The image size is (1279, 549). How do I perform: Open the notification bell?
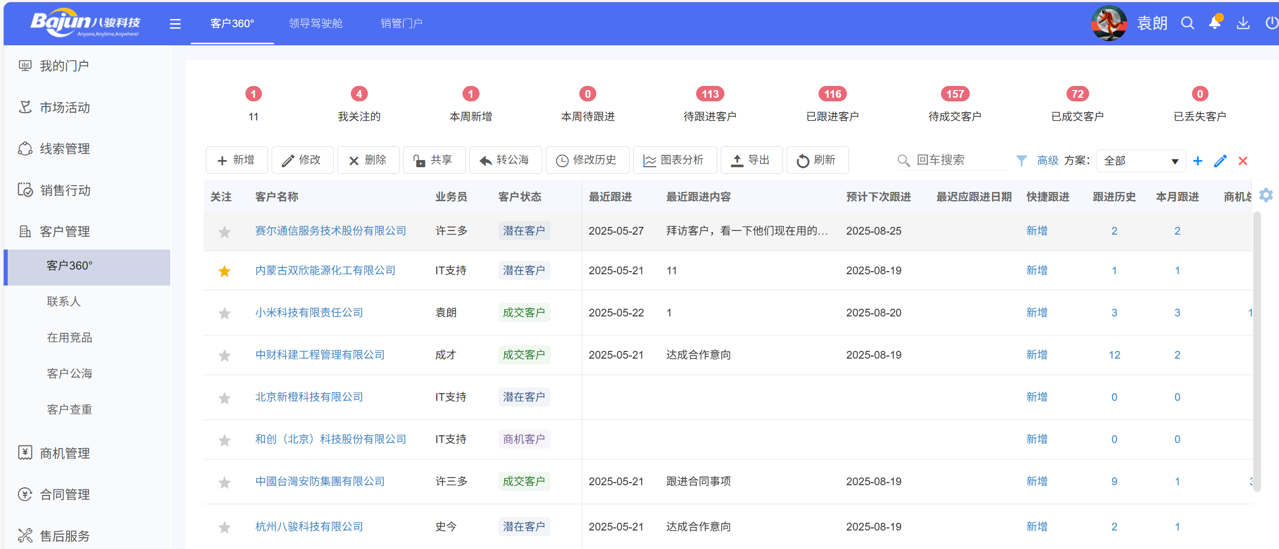click(1215, 22)
